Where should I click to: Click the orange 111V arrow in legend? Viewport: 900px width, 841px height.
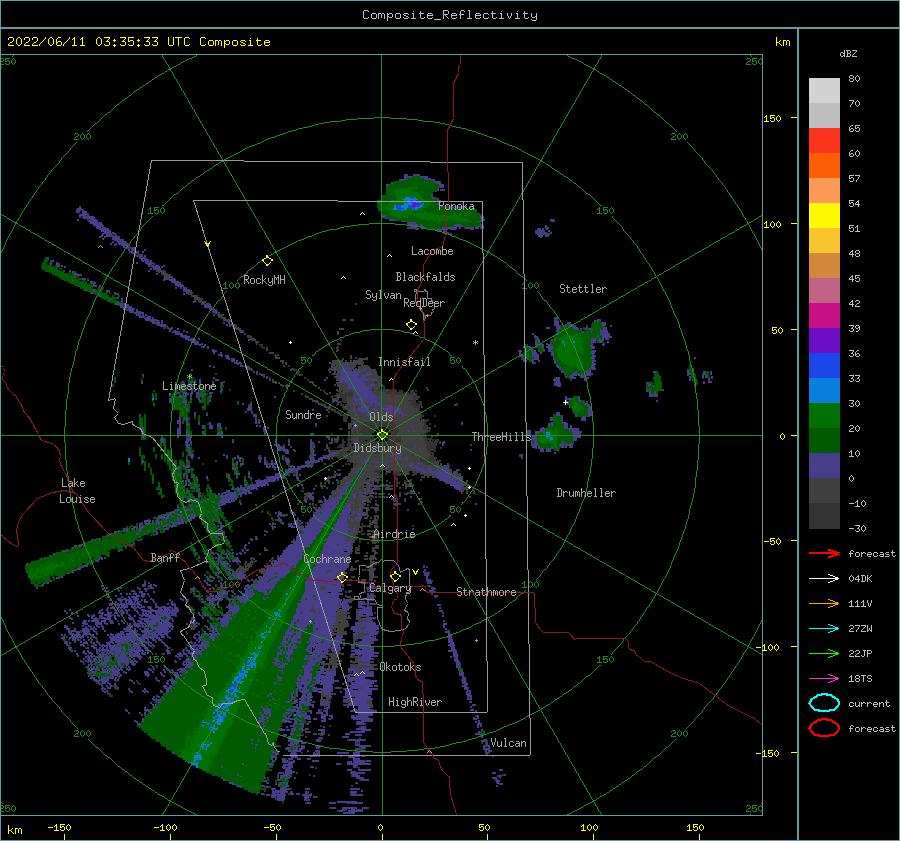[824, 603]
